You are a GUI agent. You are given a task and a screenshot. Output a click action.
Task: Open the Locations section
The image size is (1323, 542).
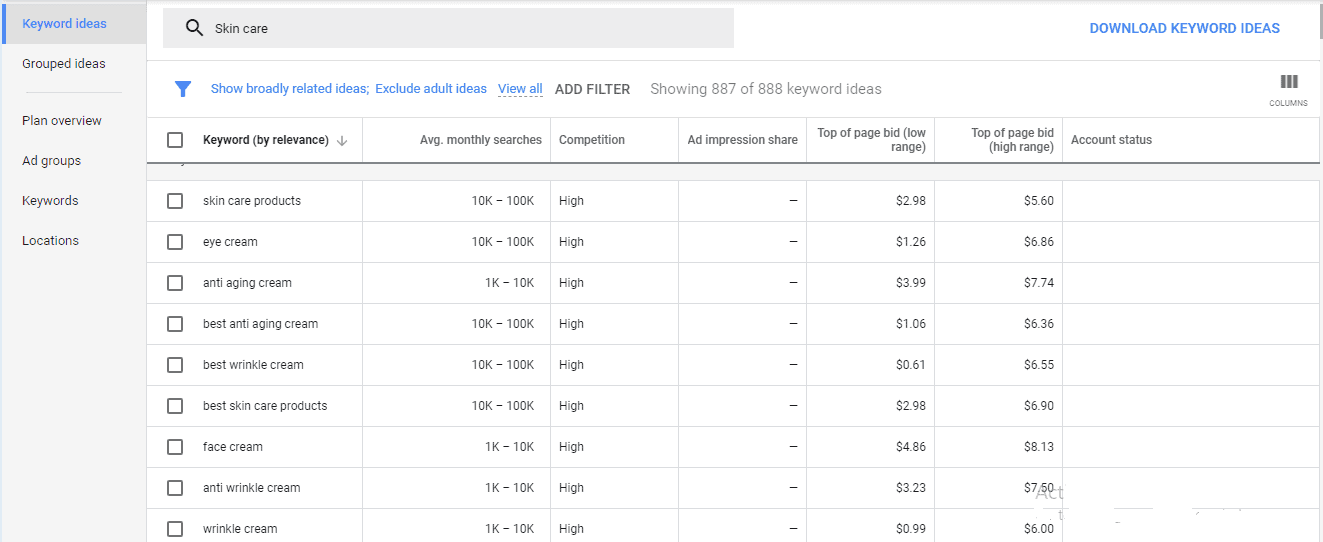click(x=50, y=240)
